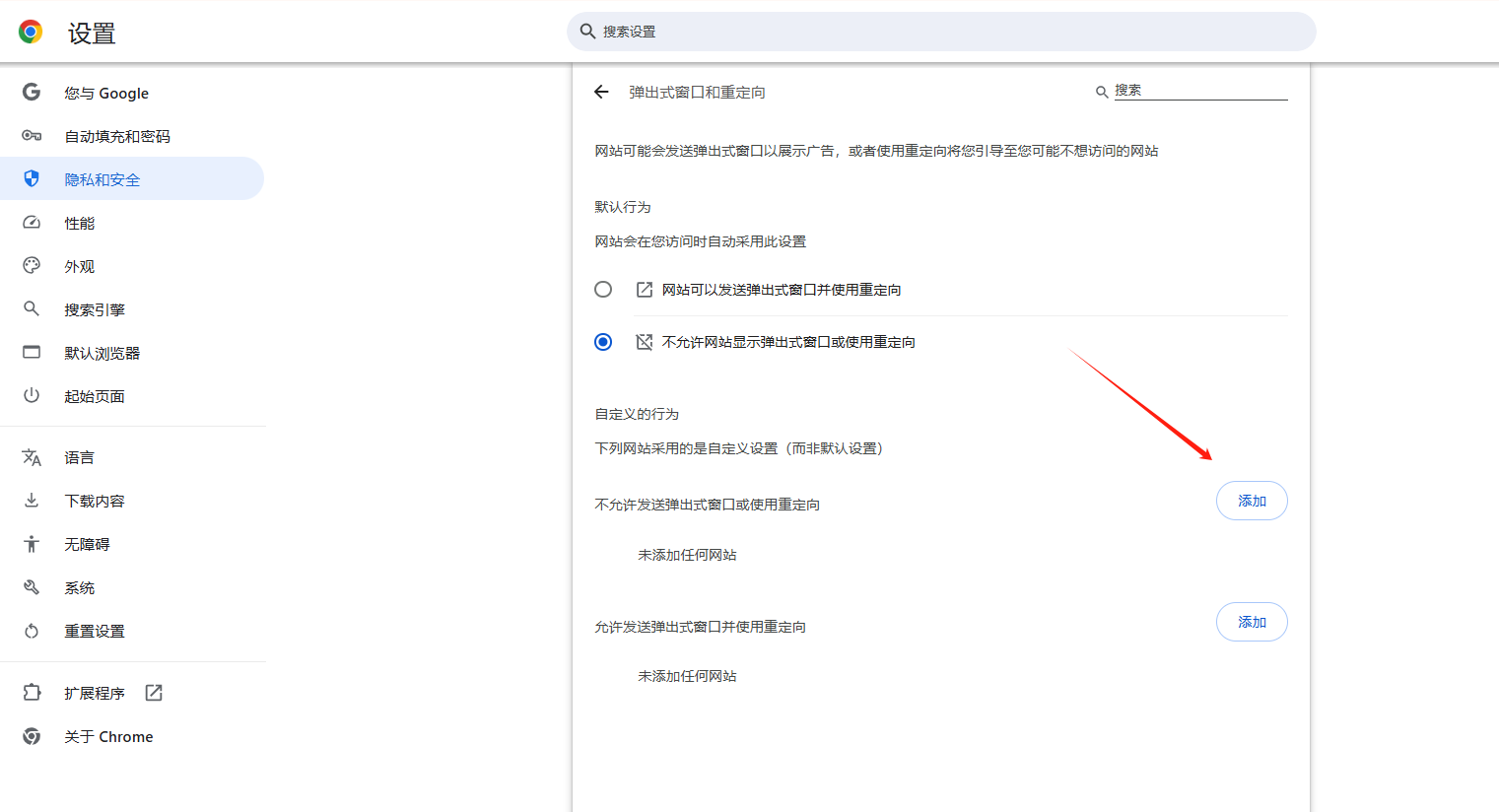
Task: Click the external link icon next to 扩展程序
Action: (x=154, y=693)
